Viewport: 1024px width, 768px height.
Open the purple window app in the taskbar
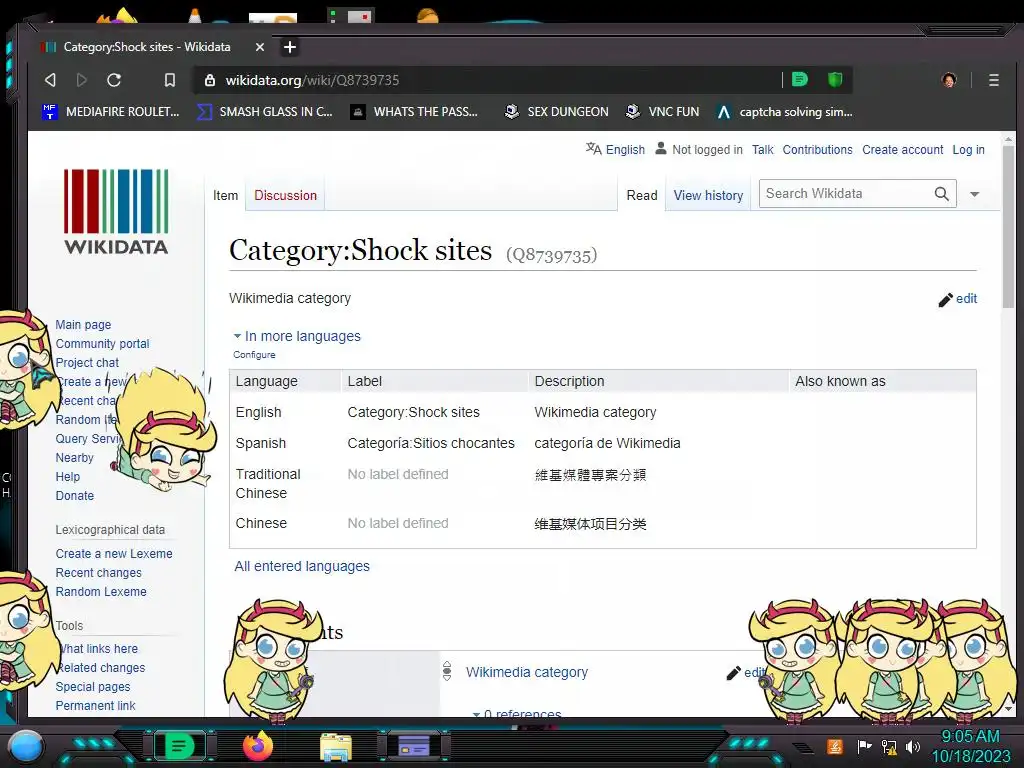414,746
